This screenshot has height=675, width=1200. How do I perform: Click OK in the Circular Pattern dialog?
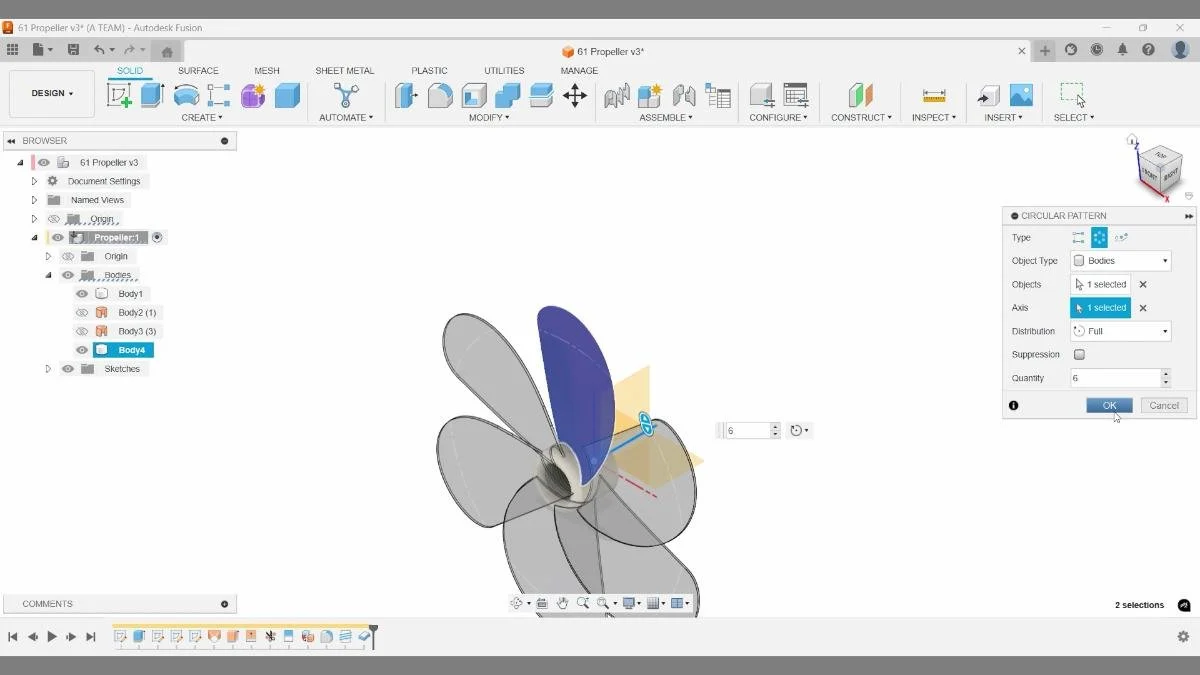[1108, 405]
